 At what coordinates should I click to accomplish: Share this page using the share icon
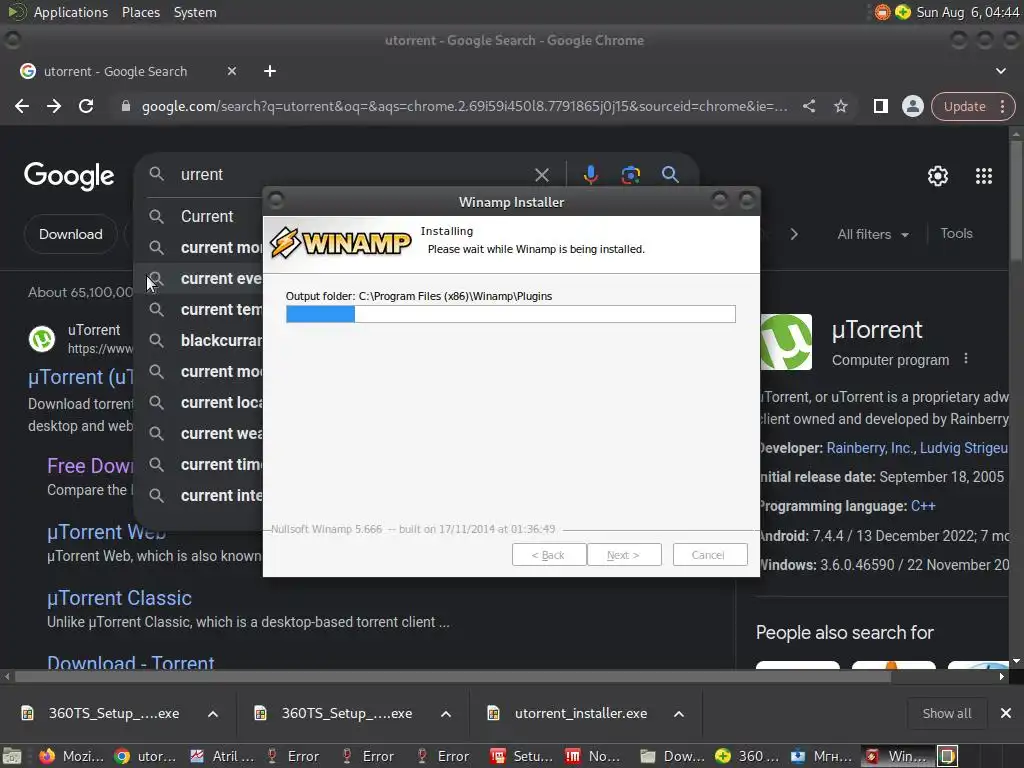point(808,106)
